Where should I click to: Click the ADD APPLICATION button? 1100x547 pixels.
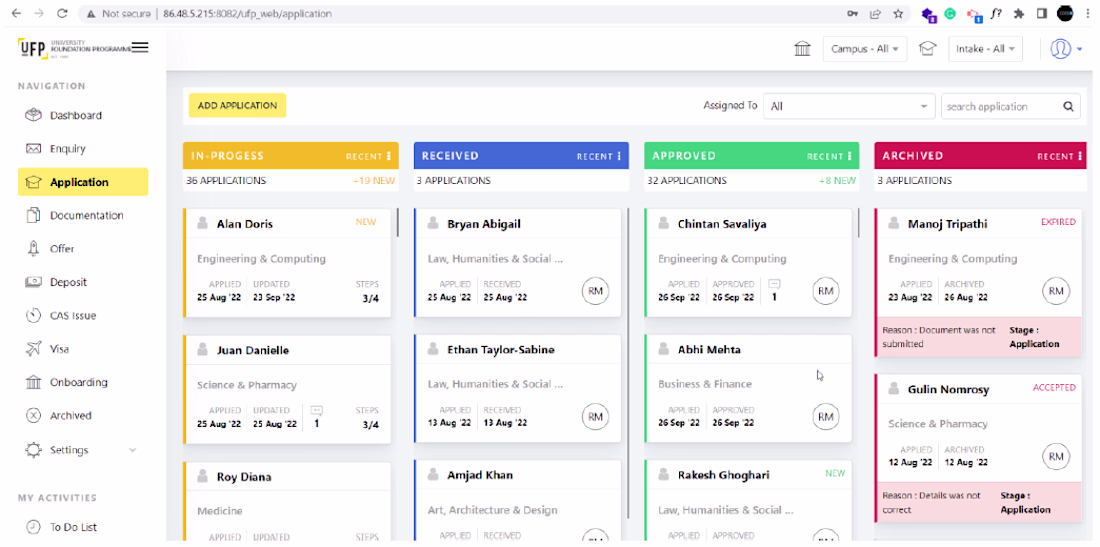[237, 105]
